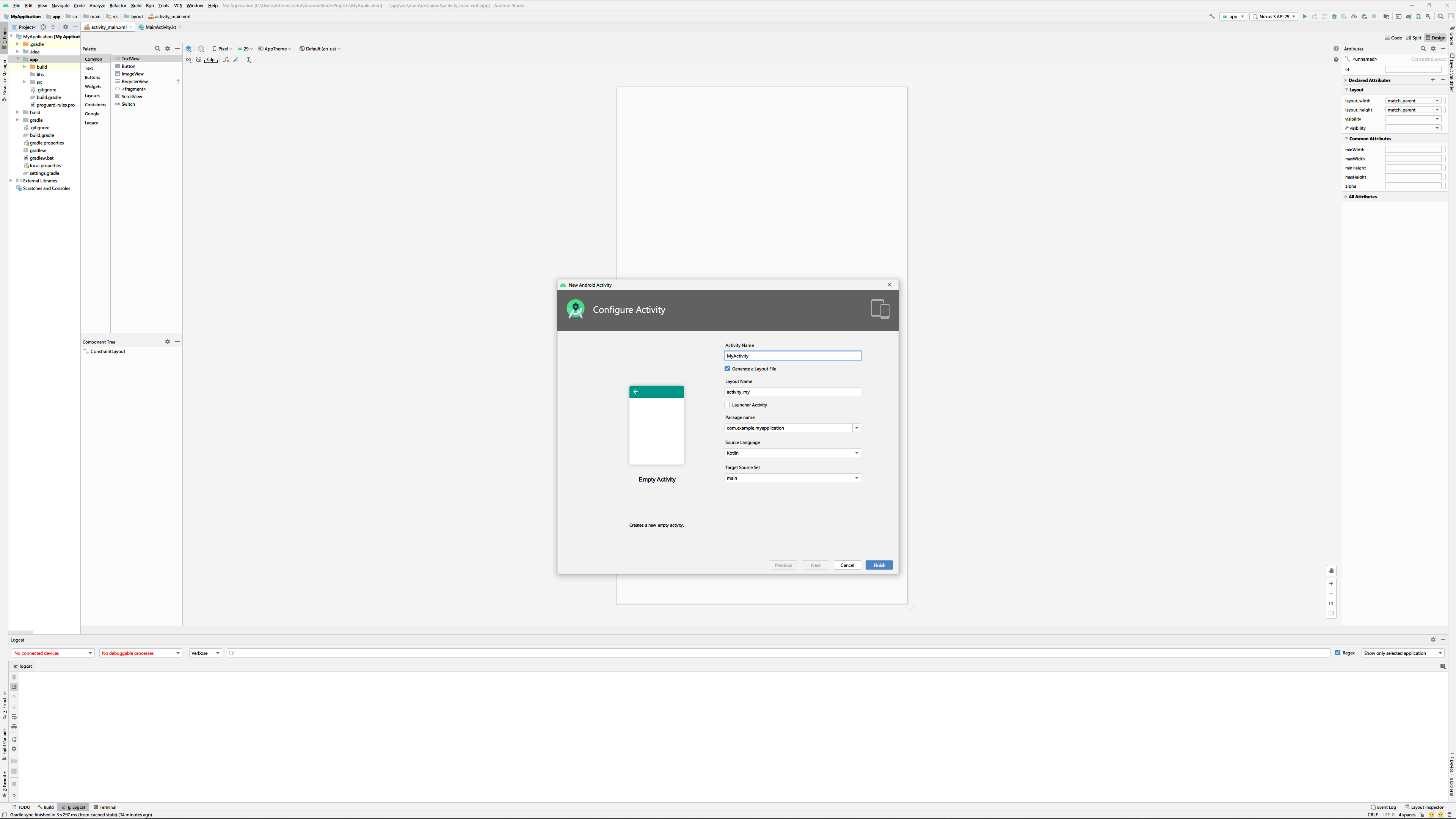Screen dimensions: 1456x819
Task: Open the Refactor menu
Action: tap(118, 6)
